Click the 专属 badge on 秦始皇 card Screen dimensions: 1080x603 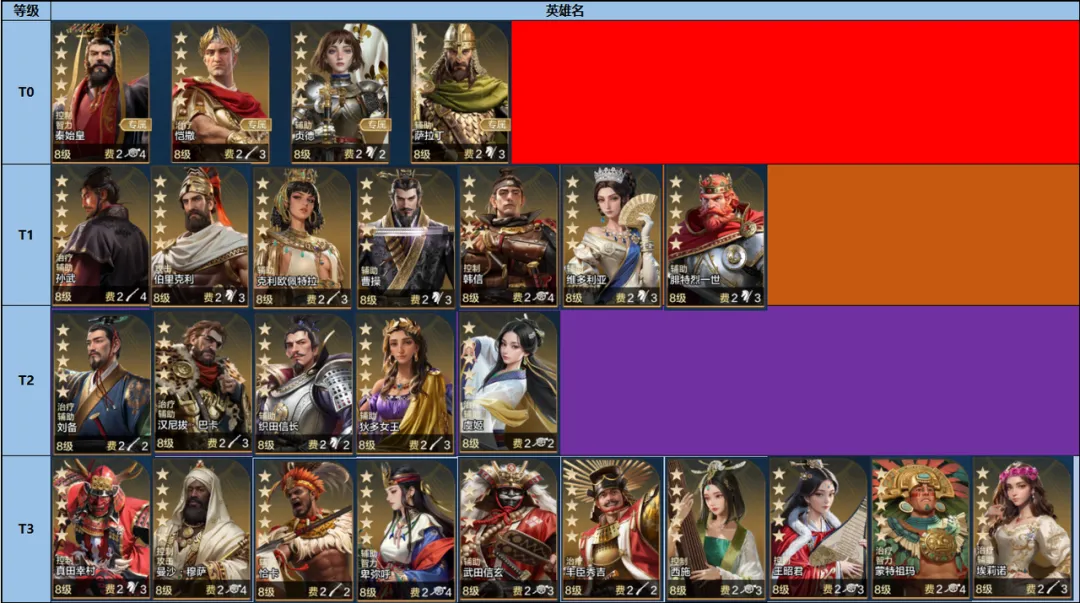(136, 125)
